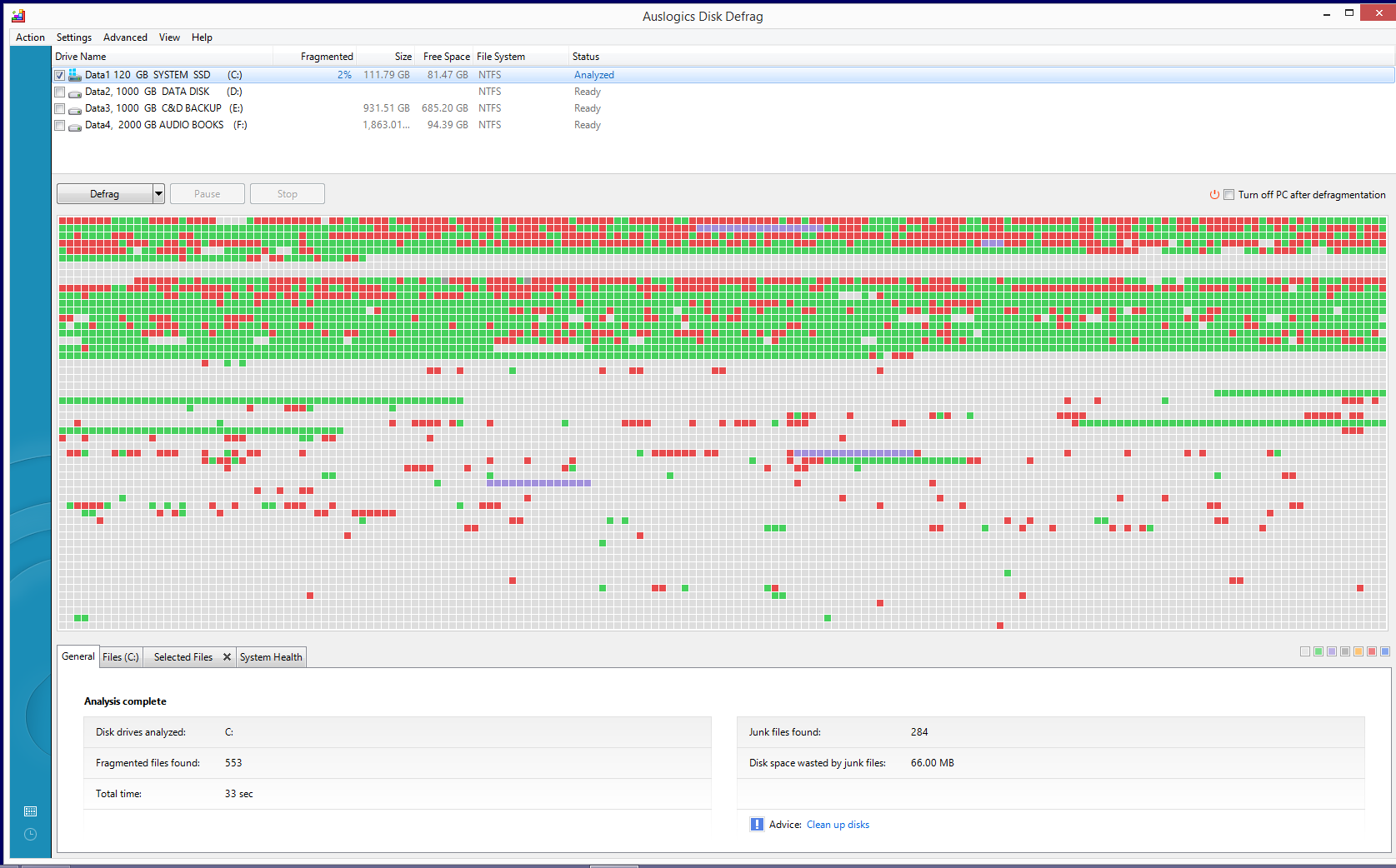The width and height of the screenshot is (1396, 868).
Task: Click the green legend swatch
Action: coord(1318,651)
